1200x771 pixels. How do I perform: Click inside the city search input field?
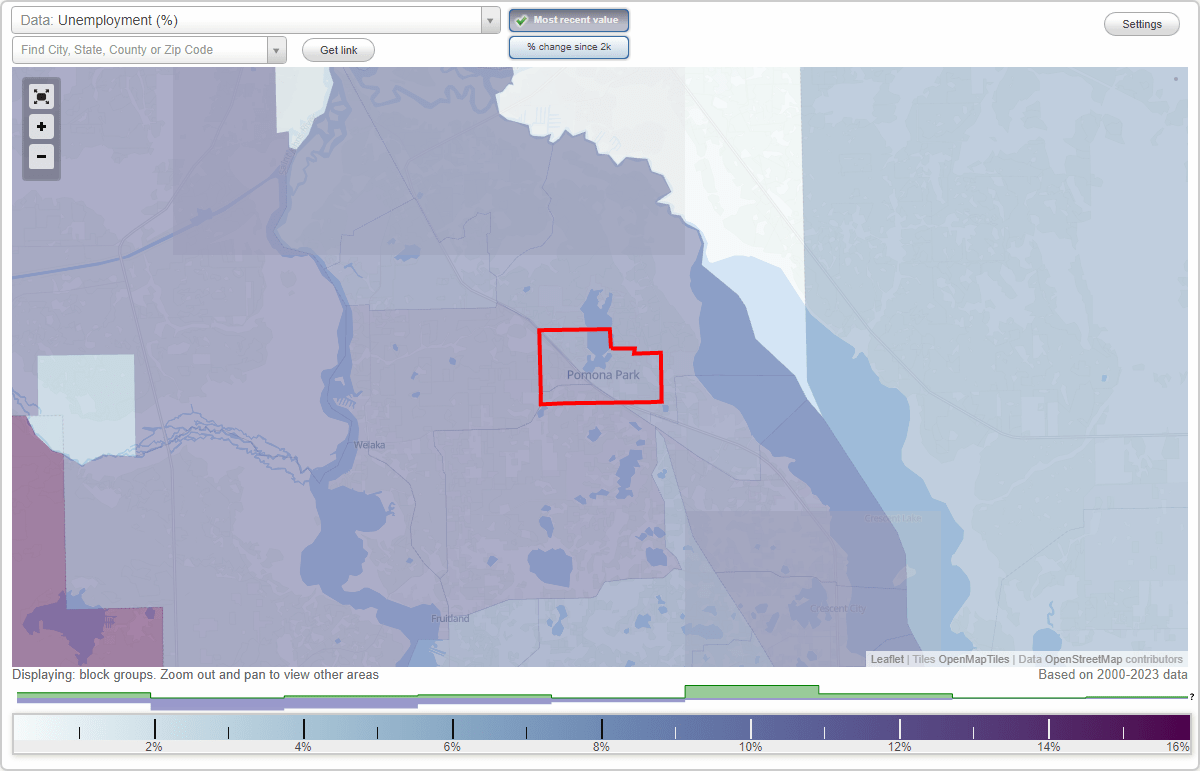(140, 49)
